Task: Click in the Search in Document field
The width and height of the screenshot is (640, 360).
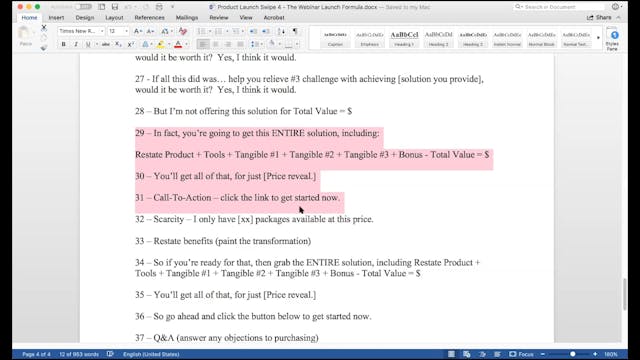Action: [559, 7]
